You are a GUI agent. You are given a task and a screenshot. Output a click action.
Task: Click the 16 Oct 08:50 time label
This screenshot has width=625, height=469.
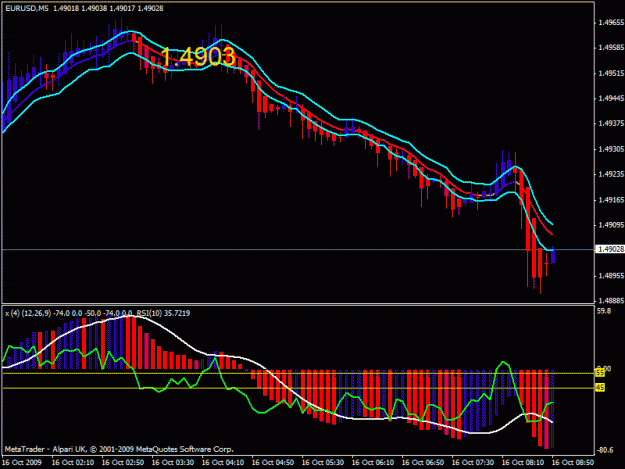coord(573,462)
